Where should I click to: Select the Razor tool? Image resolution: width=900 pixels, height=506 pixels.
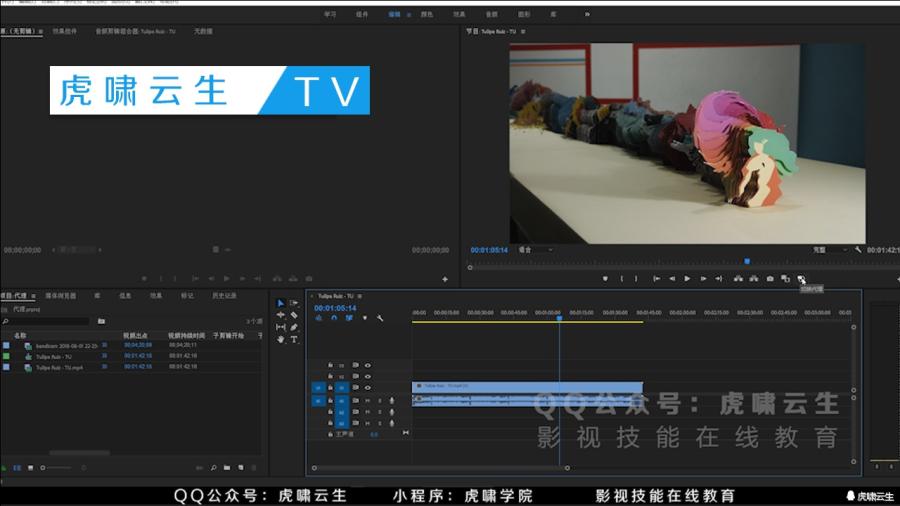tap(294, 315)
